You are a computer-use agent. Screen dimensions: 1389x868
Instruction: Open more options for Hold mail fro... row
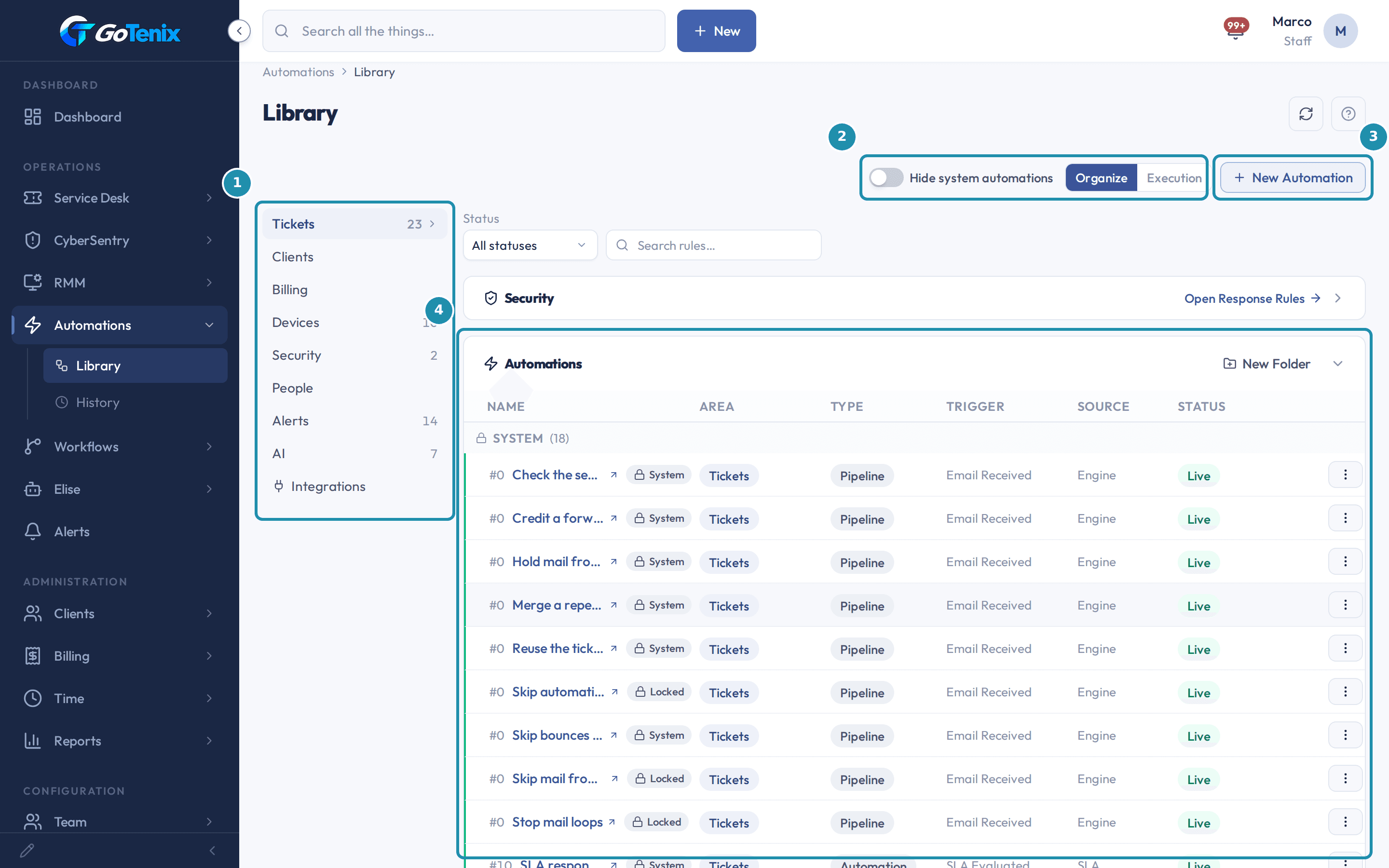[1345, 561]
